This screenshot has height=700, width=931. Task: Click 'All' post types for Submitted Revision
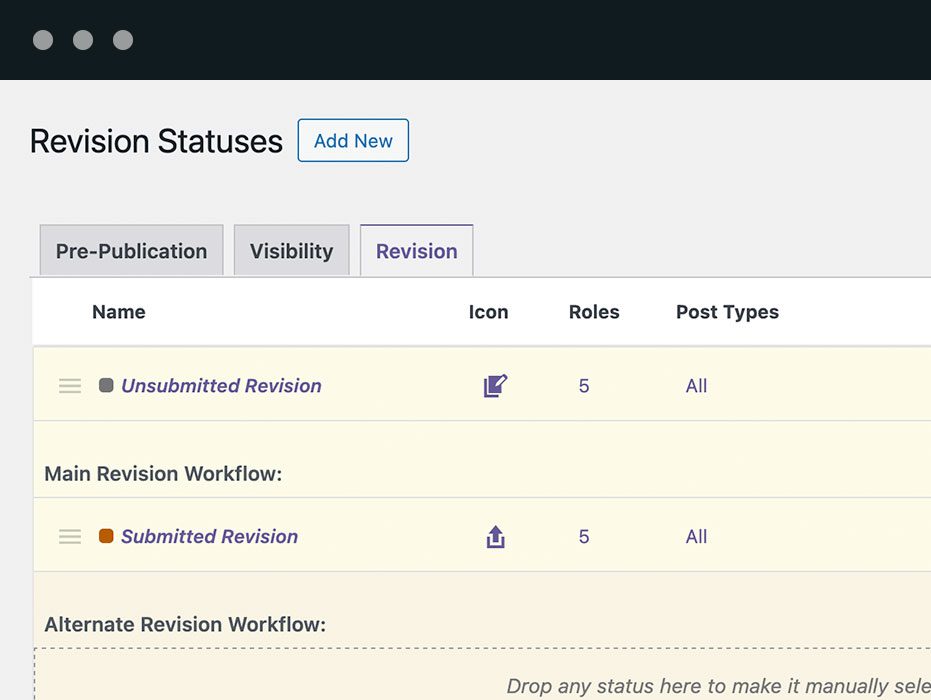coord(696,537)
